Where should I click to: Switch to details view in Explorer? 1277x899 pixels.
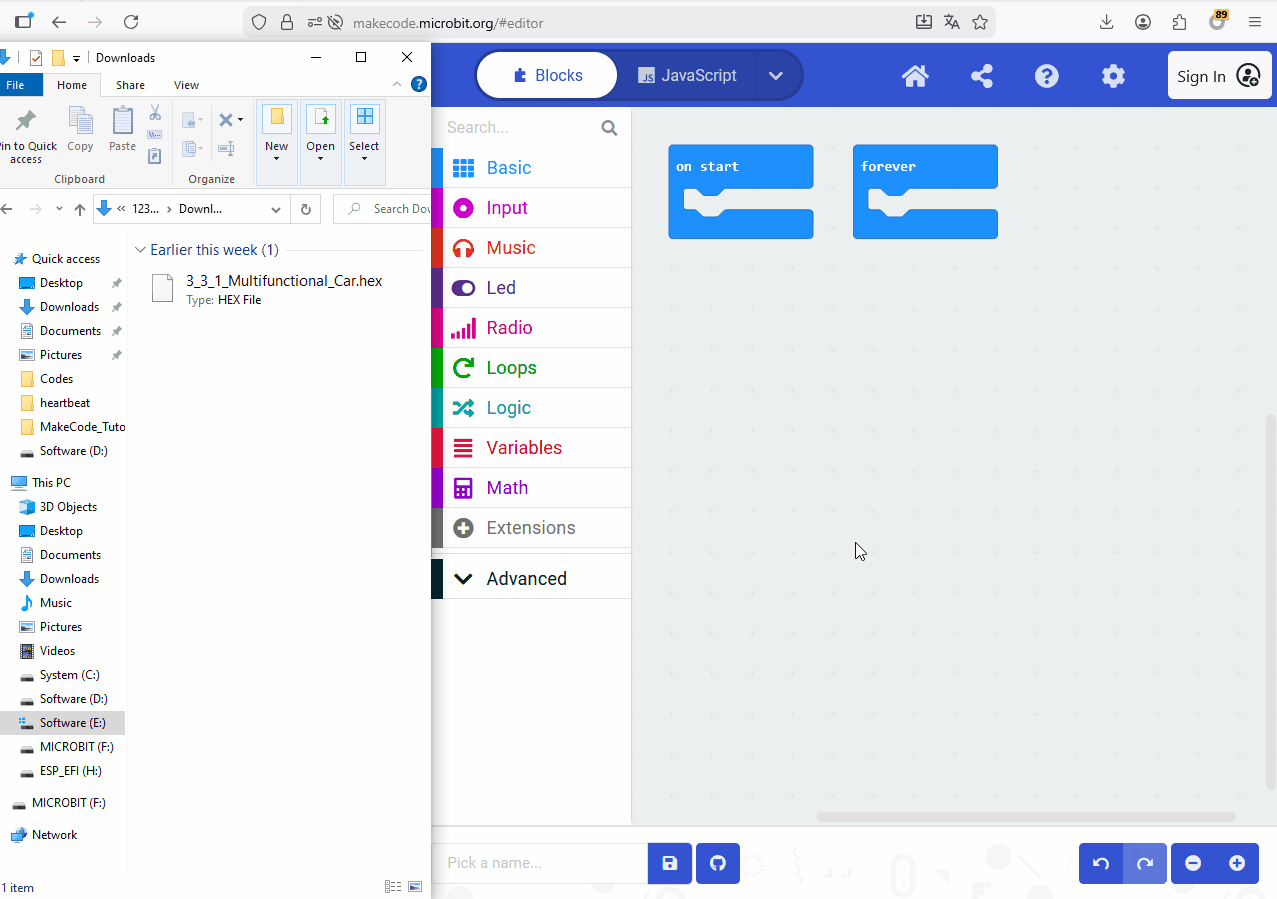pos(393,887)
